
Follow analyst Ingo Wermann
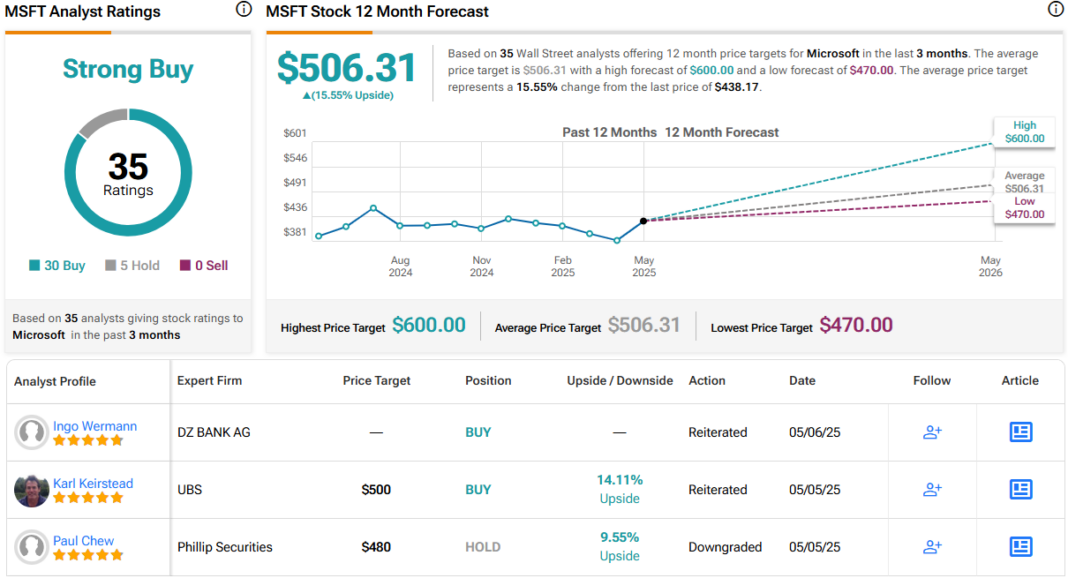932,432
